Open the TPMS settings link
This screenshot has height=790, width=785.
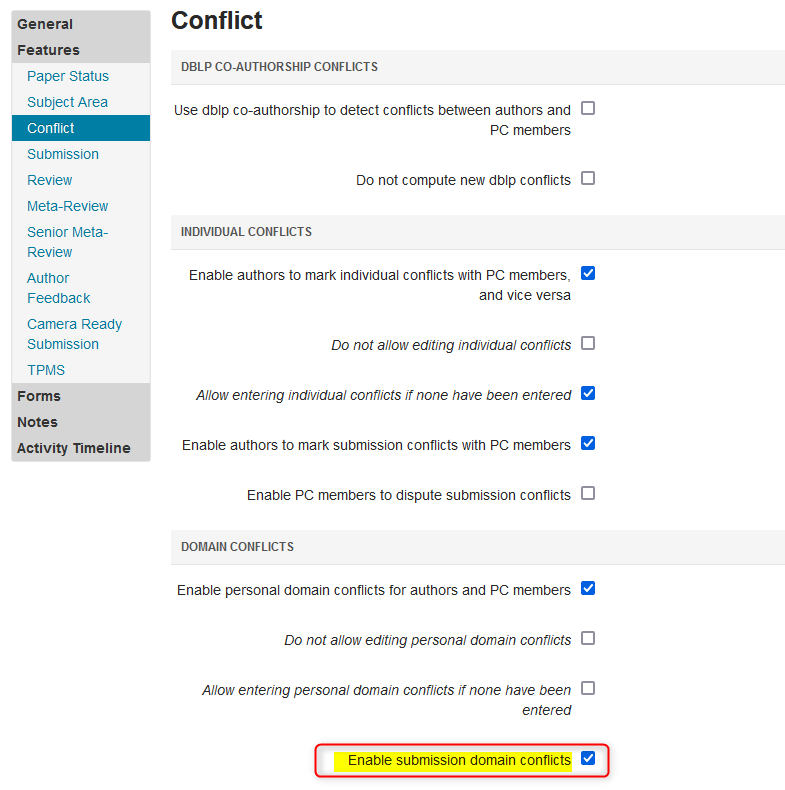coord(46,370)
